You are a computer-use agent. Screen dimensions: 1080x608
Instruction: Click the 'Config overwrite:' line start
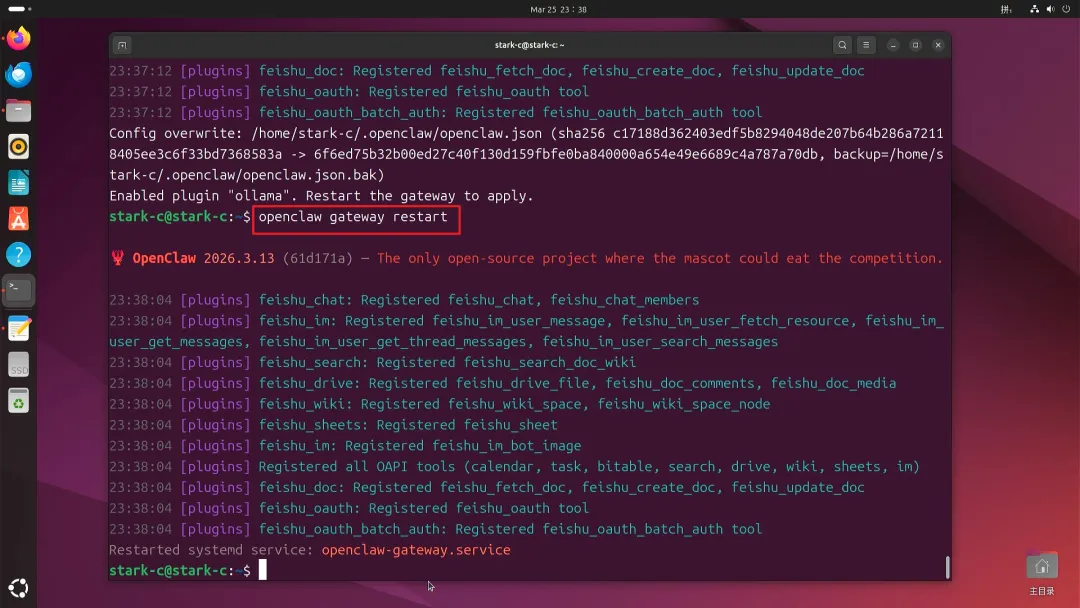(176, 134)
